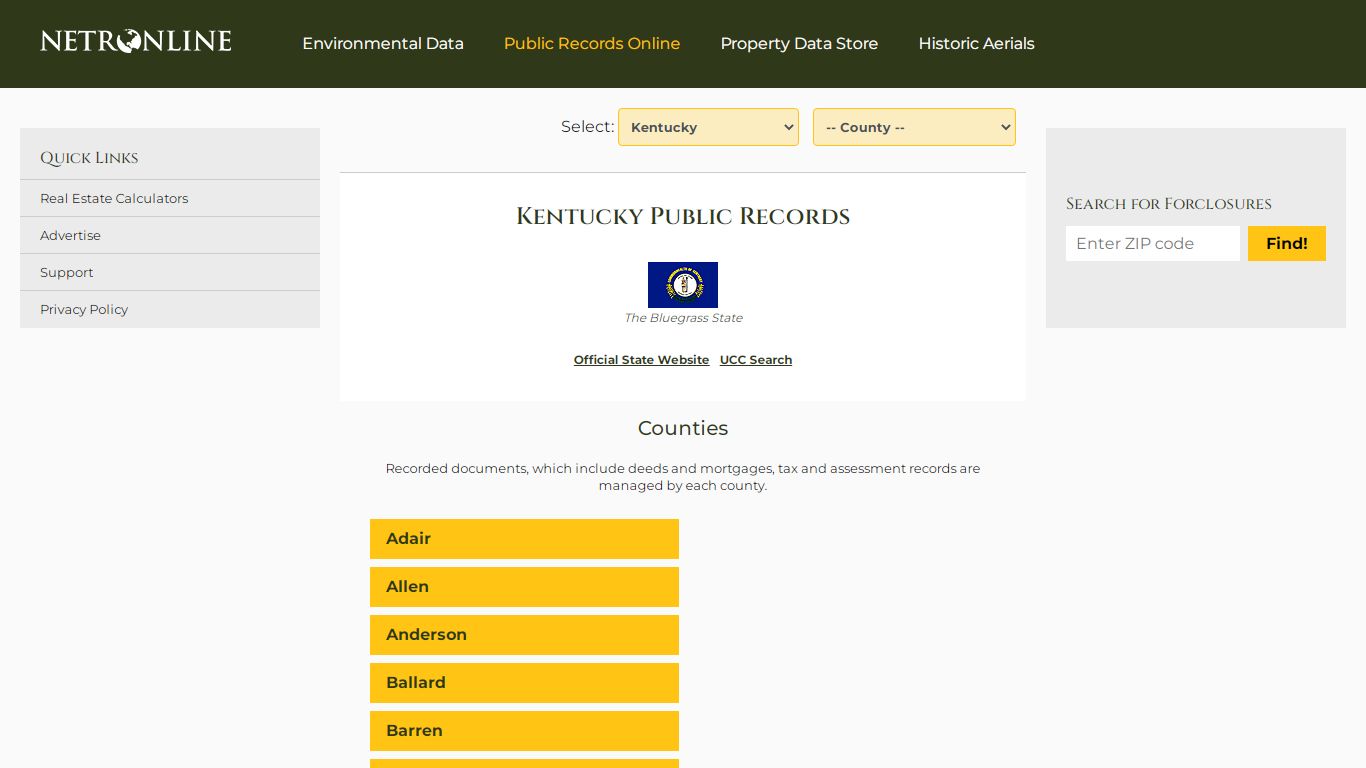The image size is (1366, 768).
Task: Open Property Data Store
Action: pos(799,44)
